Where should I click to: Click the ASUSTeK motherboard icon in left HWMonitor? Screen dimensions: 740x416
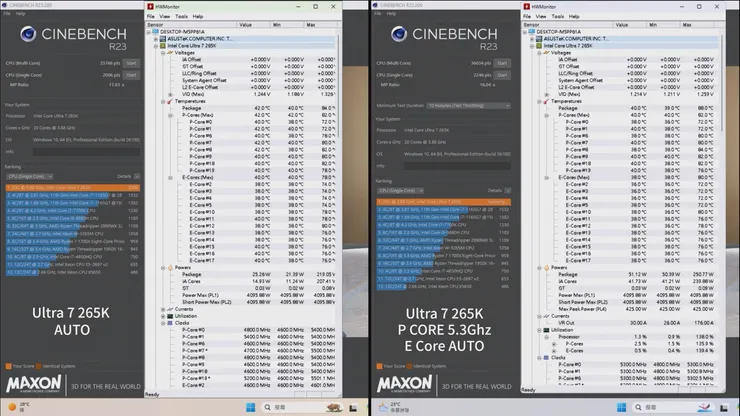pos(163,39)
